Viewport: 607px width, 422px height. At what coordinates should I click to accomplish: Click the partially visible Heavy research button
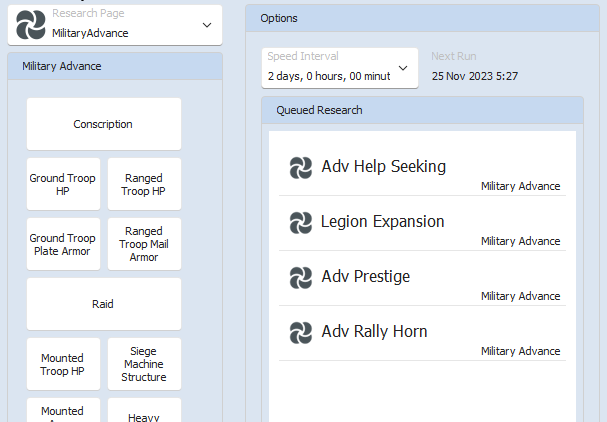pos(144,411)
